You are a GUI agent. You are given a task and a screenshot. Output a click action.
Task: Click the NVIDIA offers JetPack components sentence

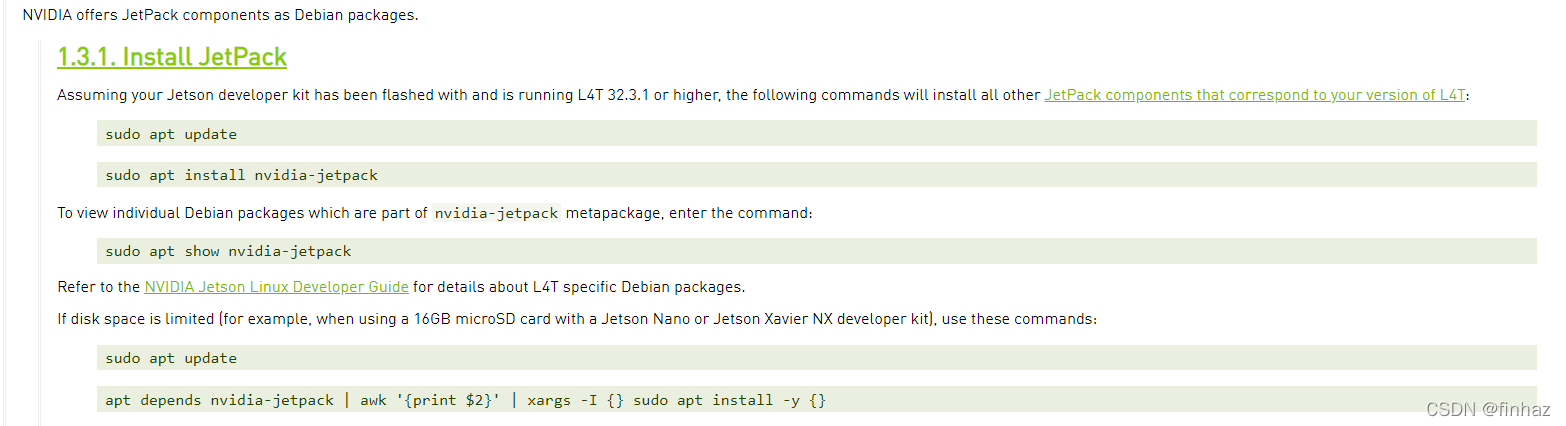tap(220, 15)
